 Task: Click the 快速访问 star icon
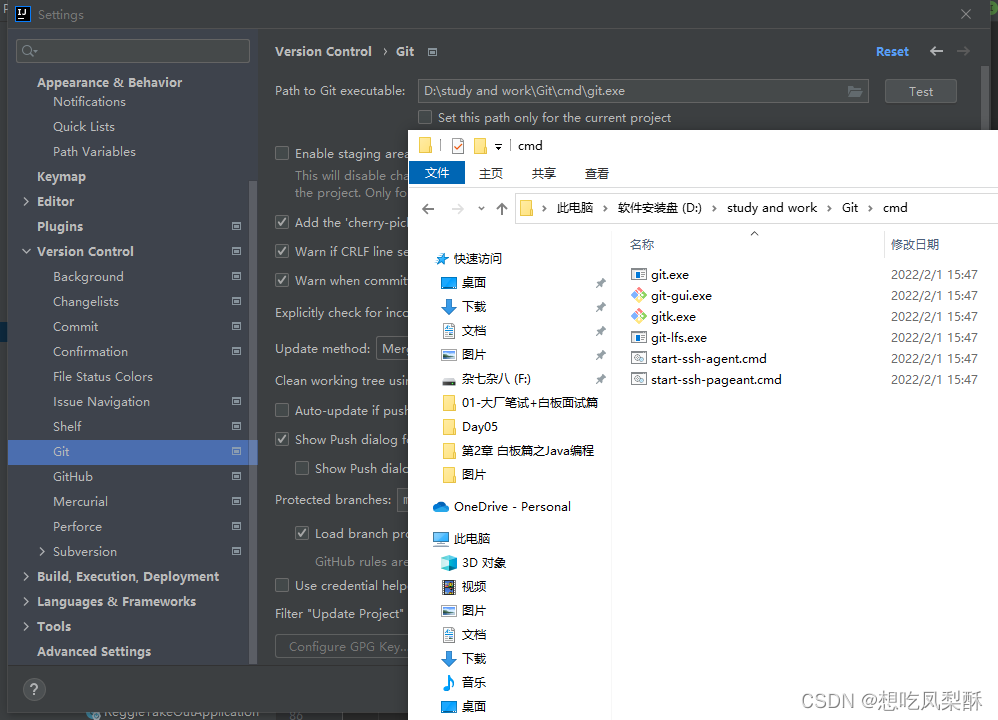pyautogui.click(x=442, y=258)
